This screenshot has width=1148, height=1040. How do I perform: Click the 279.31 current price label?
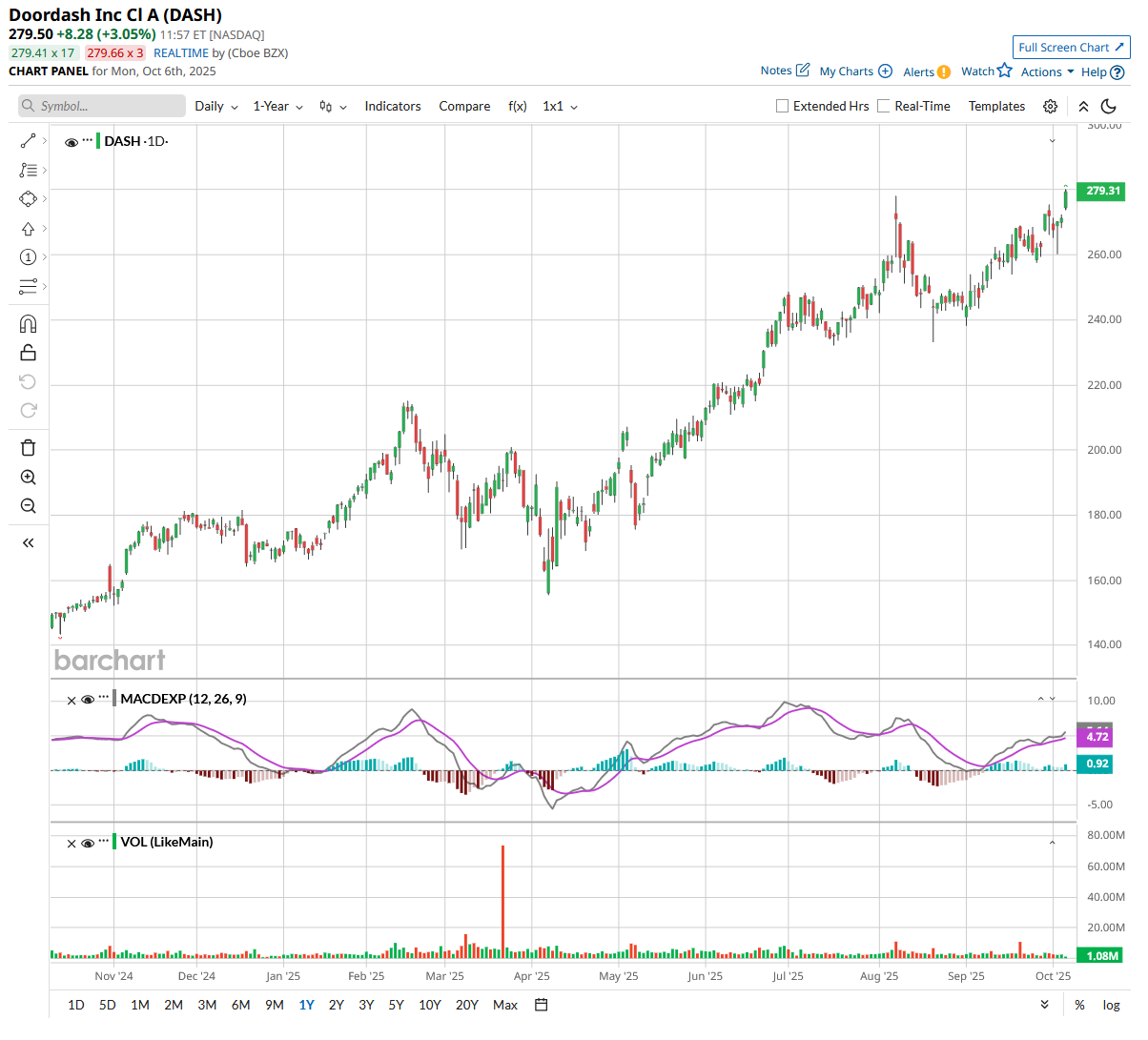tap(1101, 192)
